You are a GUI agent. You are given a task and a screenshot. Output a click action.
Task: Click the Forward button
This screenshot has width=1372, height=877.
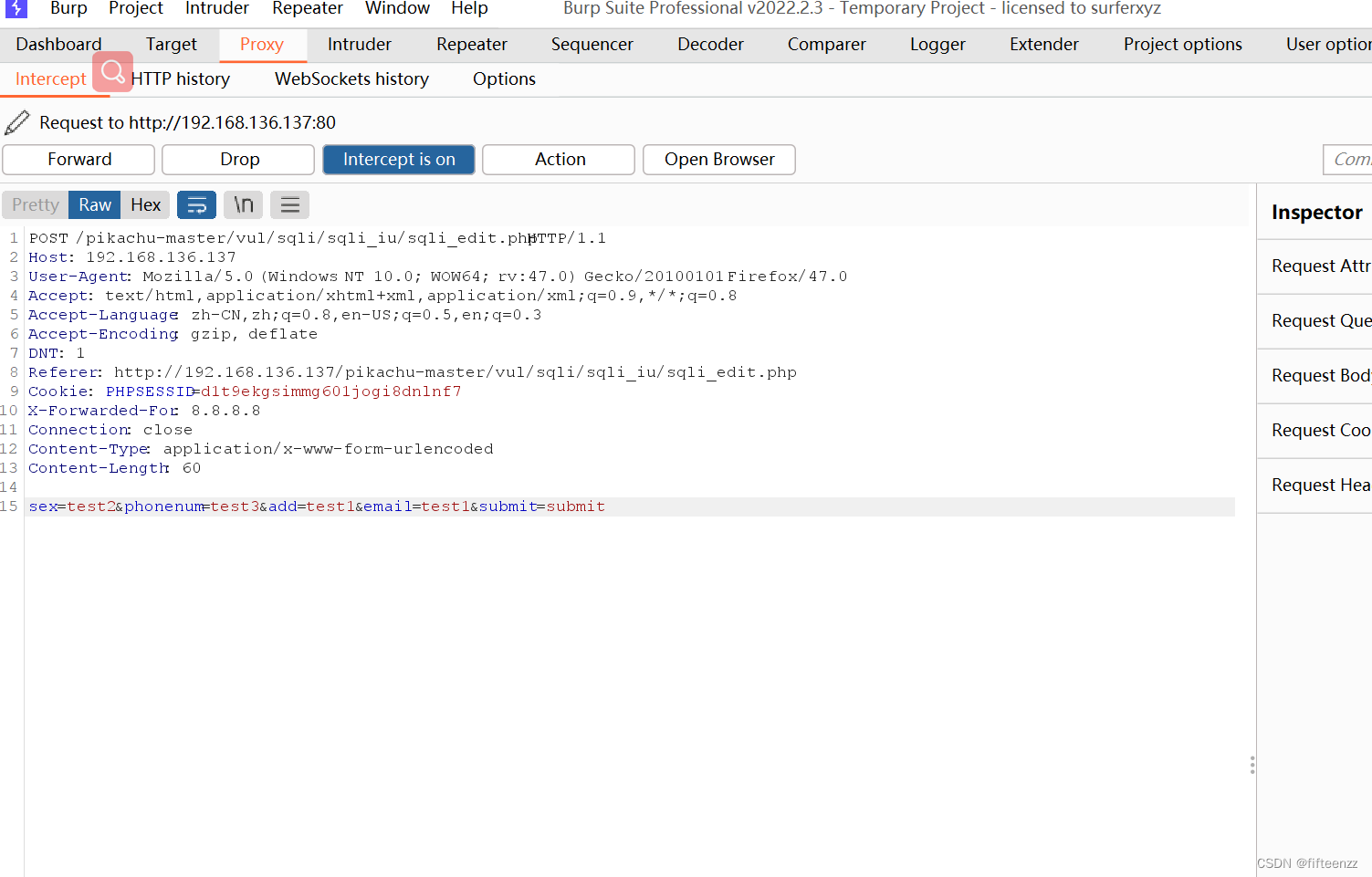[79, 160]
